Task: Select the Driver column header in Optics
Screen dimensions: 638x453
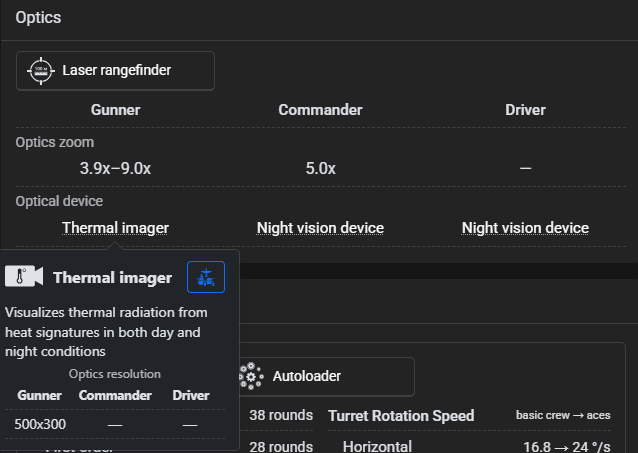Action: 525,110
